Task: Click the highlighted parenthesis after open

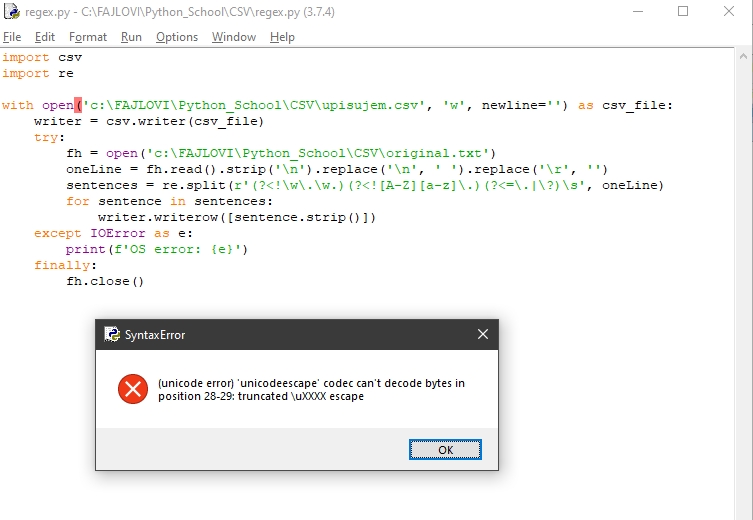Action: [x=78, y=105]
